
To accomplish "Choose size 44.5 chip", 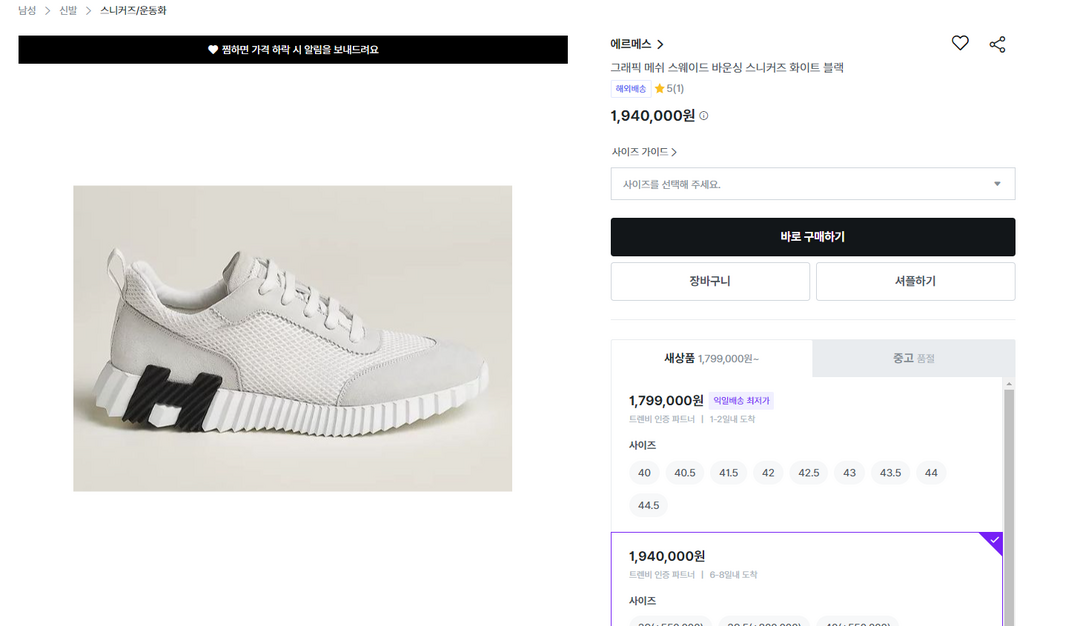I will [648, 505].
